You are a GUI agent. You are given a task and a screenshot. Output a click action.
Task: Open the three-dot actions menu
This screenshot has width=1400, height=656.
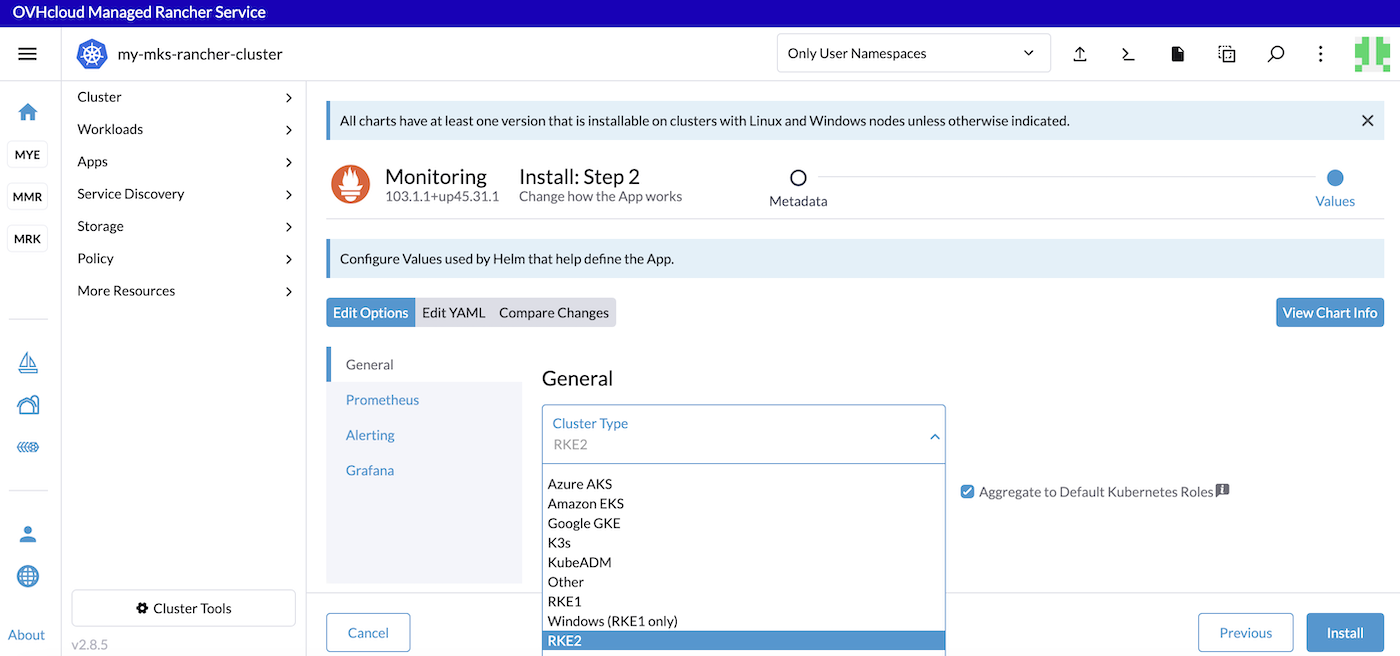point(1320,54)
